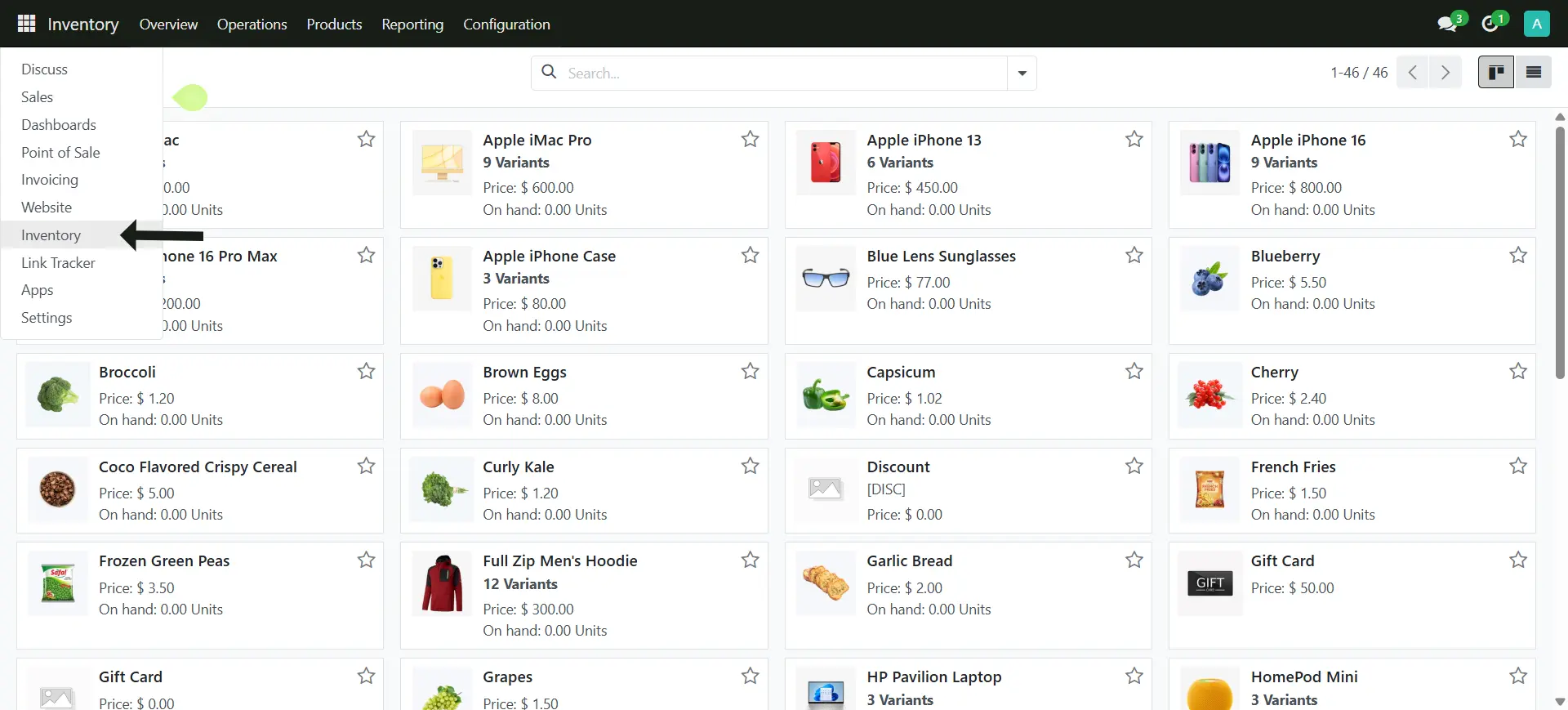
Task: Open Apple iPhone 16 product
Action: click(x=1307, y=141)
